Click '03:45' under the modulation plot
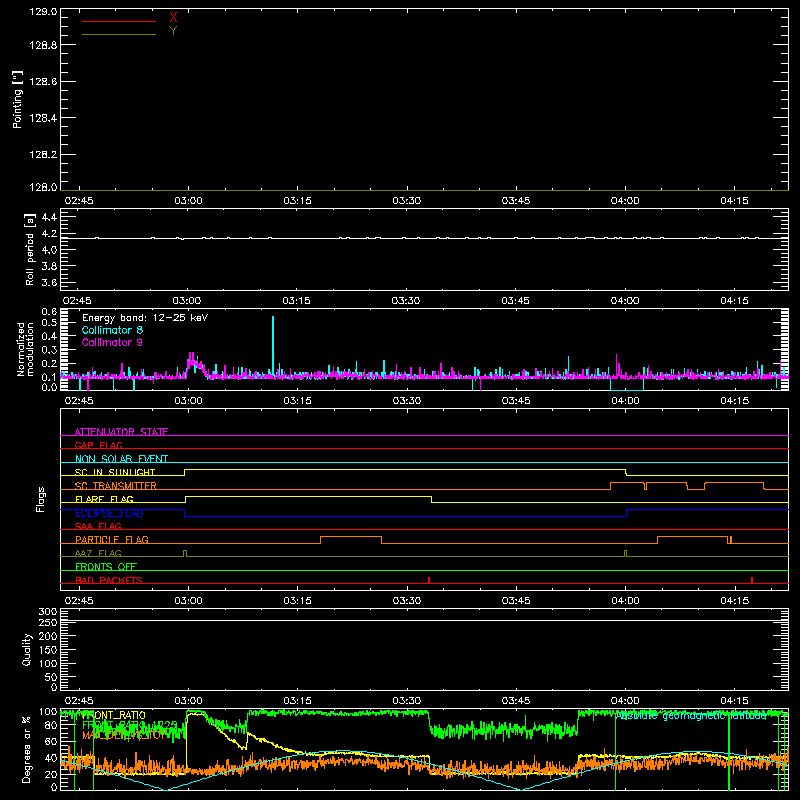Screen dimensions: 800x800 [516, 401]
